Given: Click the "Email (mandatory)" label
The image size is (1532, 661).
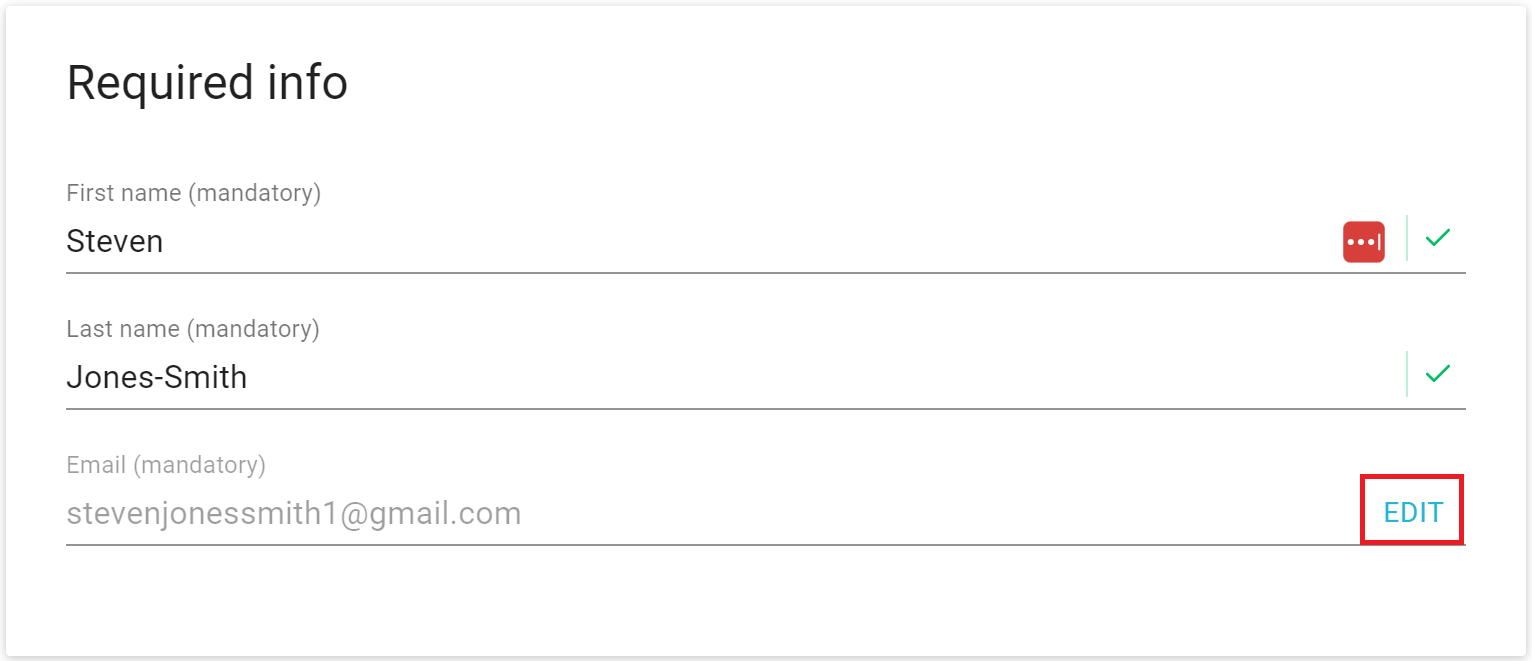Looking at the screenshot, I should click(x=166, y=465).
